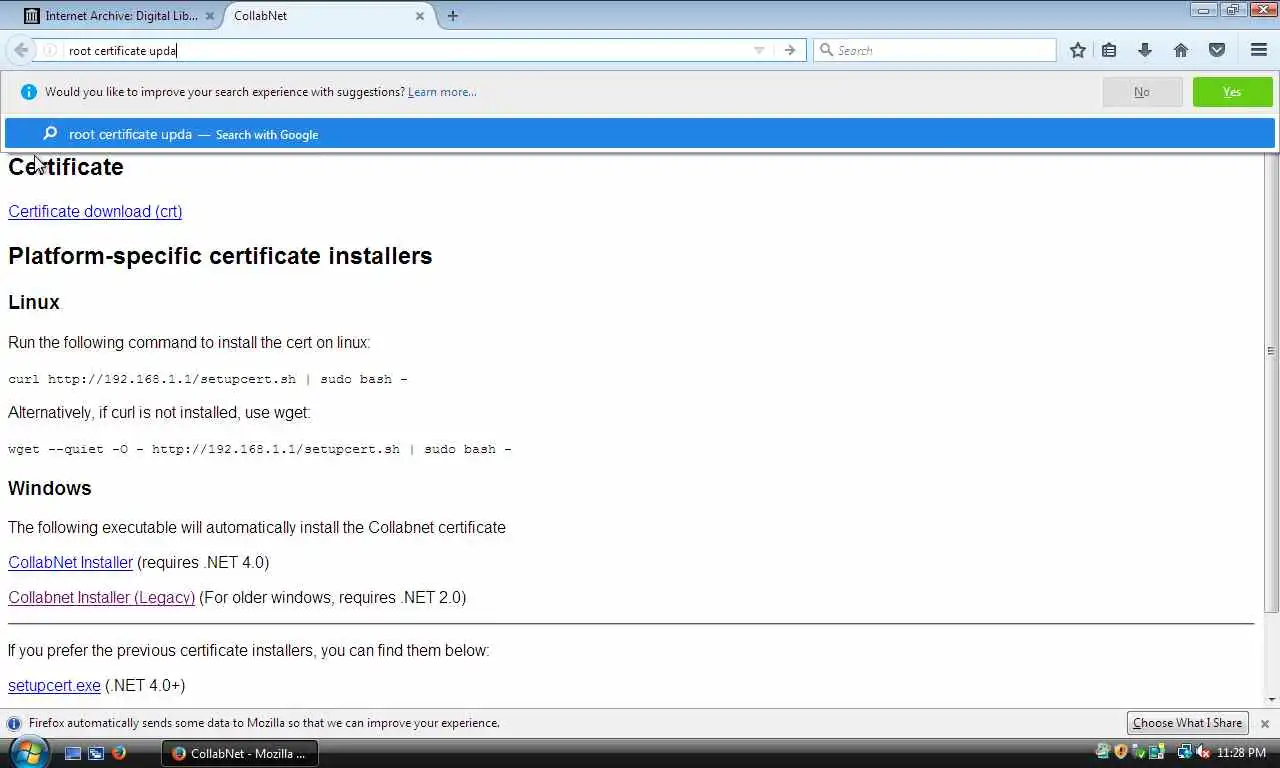
Task: Show bookmarks list icon
Action: (1109, 50)
